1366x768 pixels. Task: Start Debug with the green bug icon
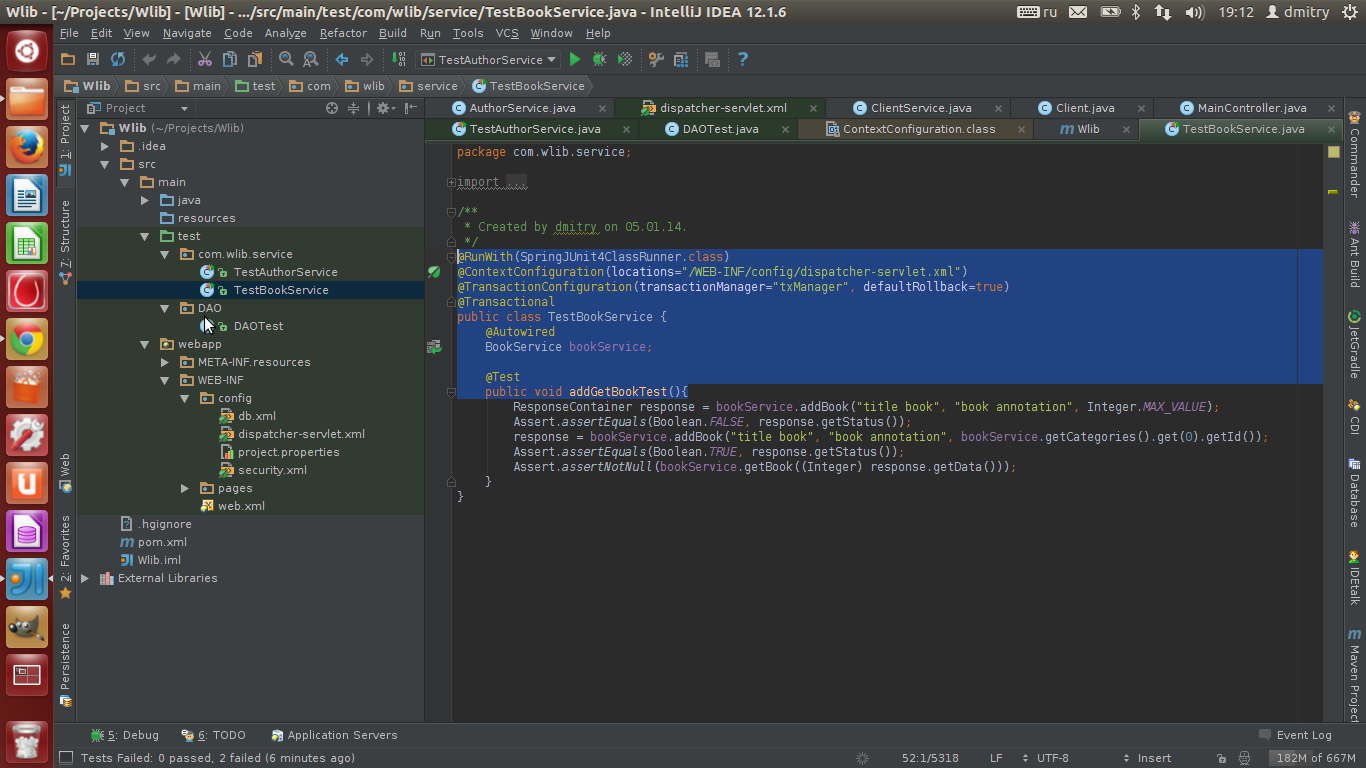[600, 60]
